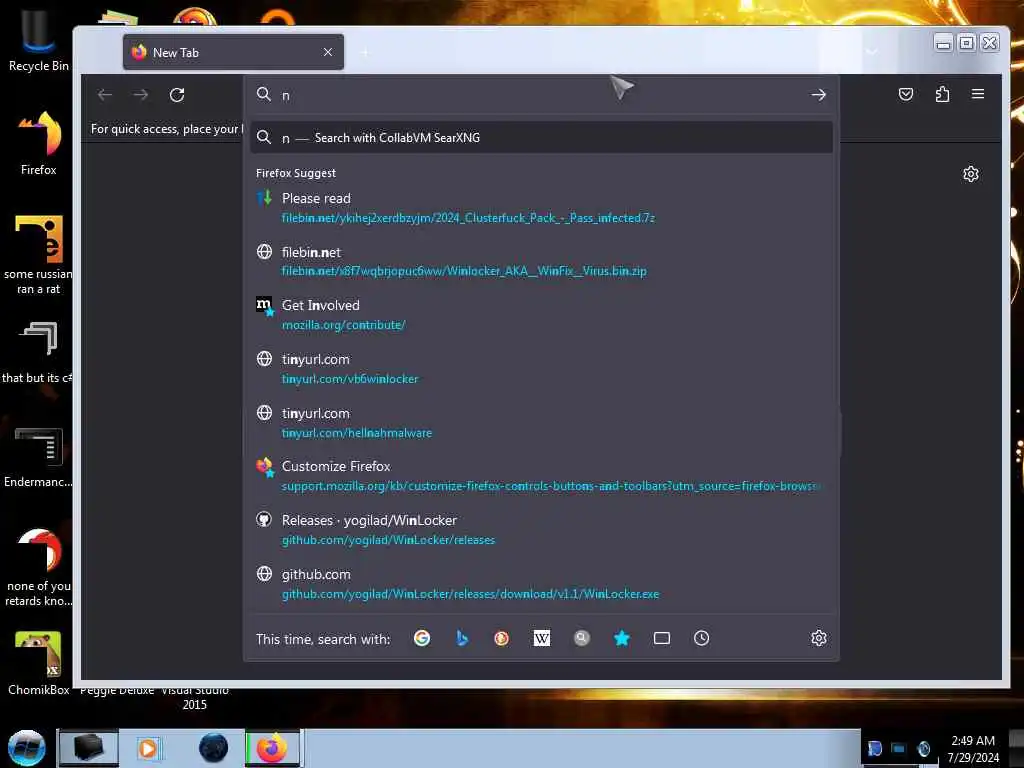Close the New Tab tab
The height and width of the screenshot is (768, 1024).
click(328, 52)
